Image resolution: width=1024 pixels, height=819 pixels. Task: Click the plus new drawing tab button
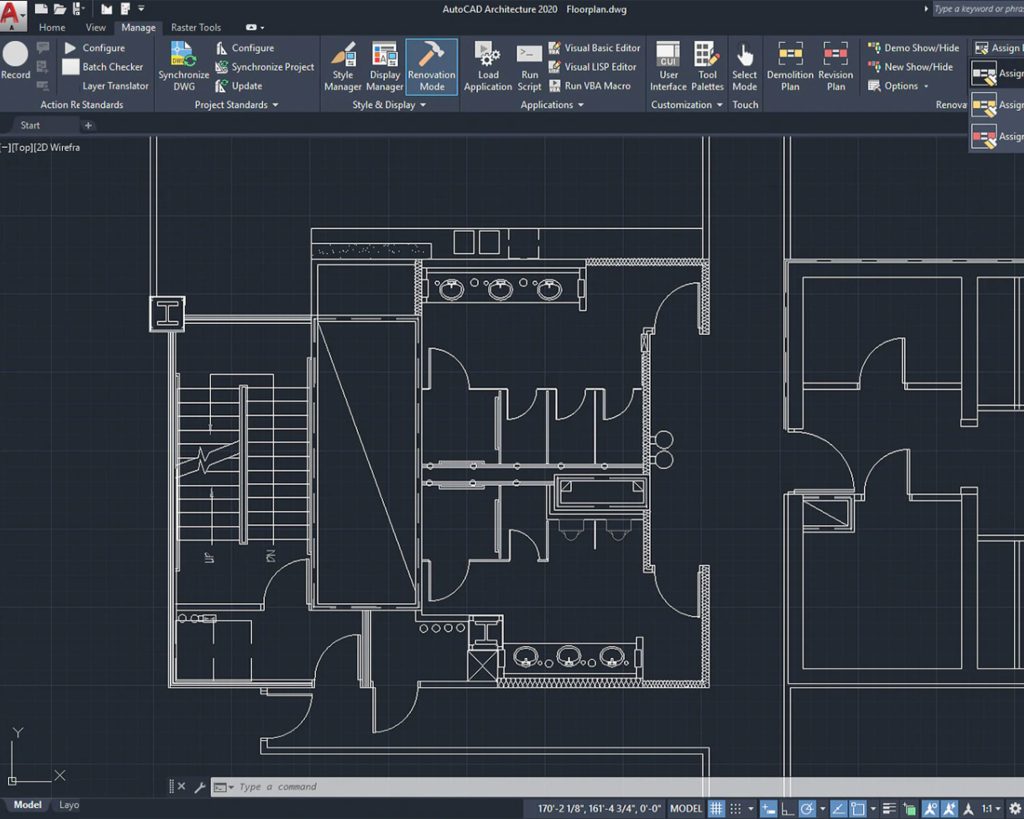pyautogui.click(x=88, y=125)
